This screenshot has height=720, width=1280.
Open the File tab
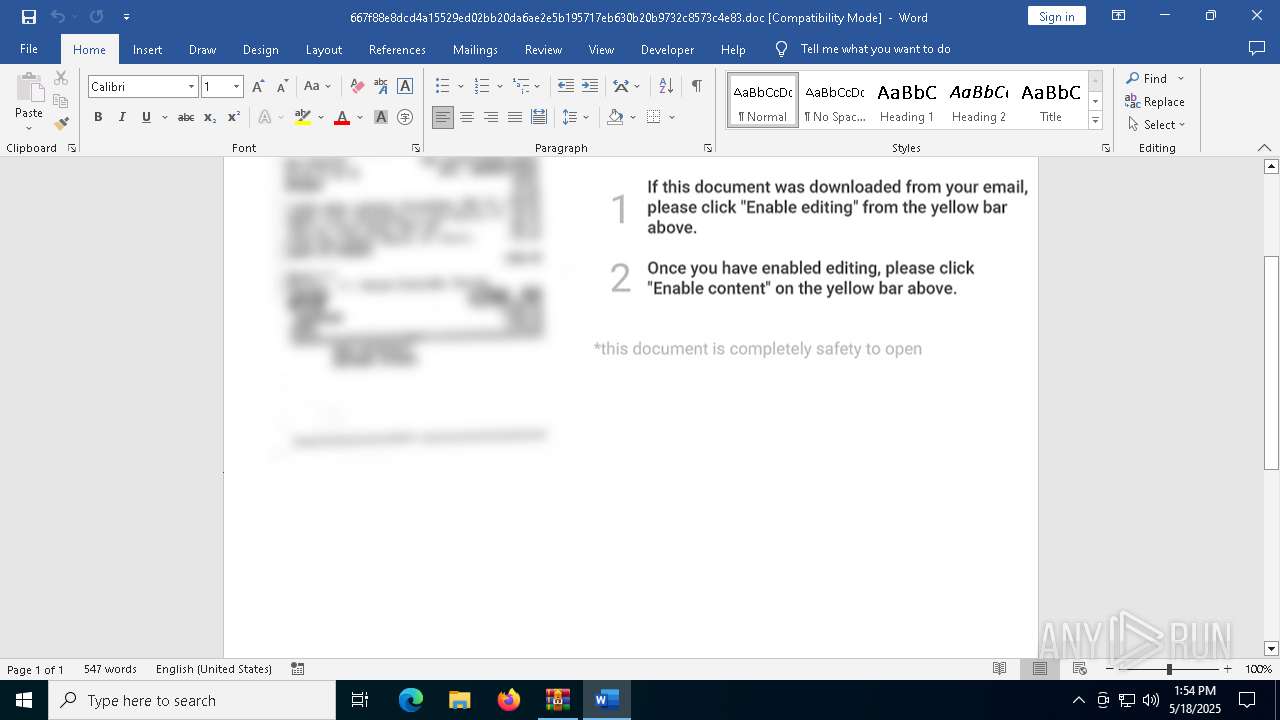[x=29, y=49]
